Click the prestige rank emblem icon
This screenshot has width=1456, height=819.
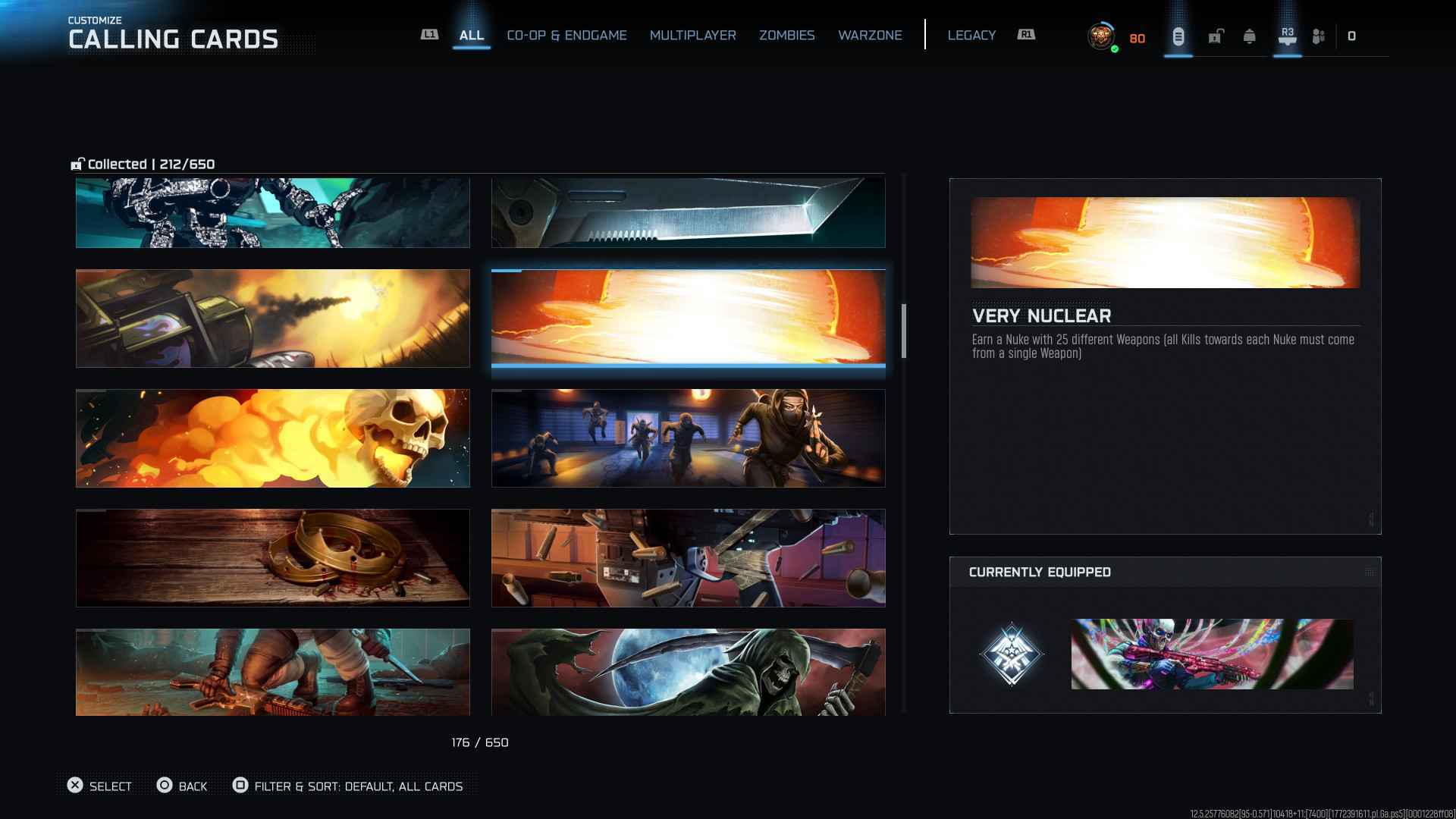(x=1100, y=36)
